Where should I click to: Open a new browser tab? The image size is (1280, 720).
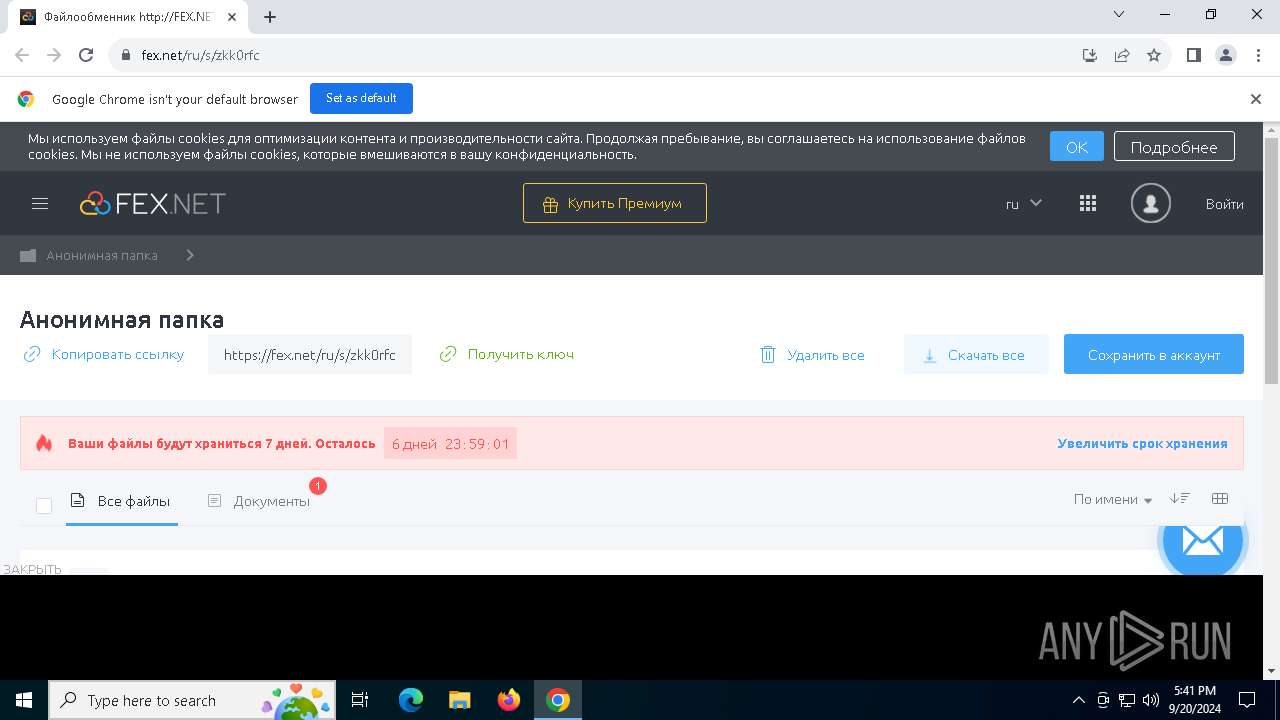tap(270, 16)
